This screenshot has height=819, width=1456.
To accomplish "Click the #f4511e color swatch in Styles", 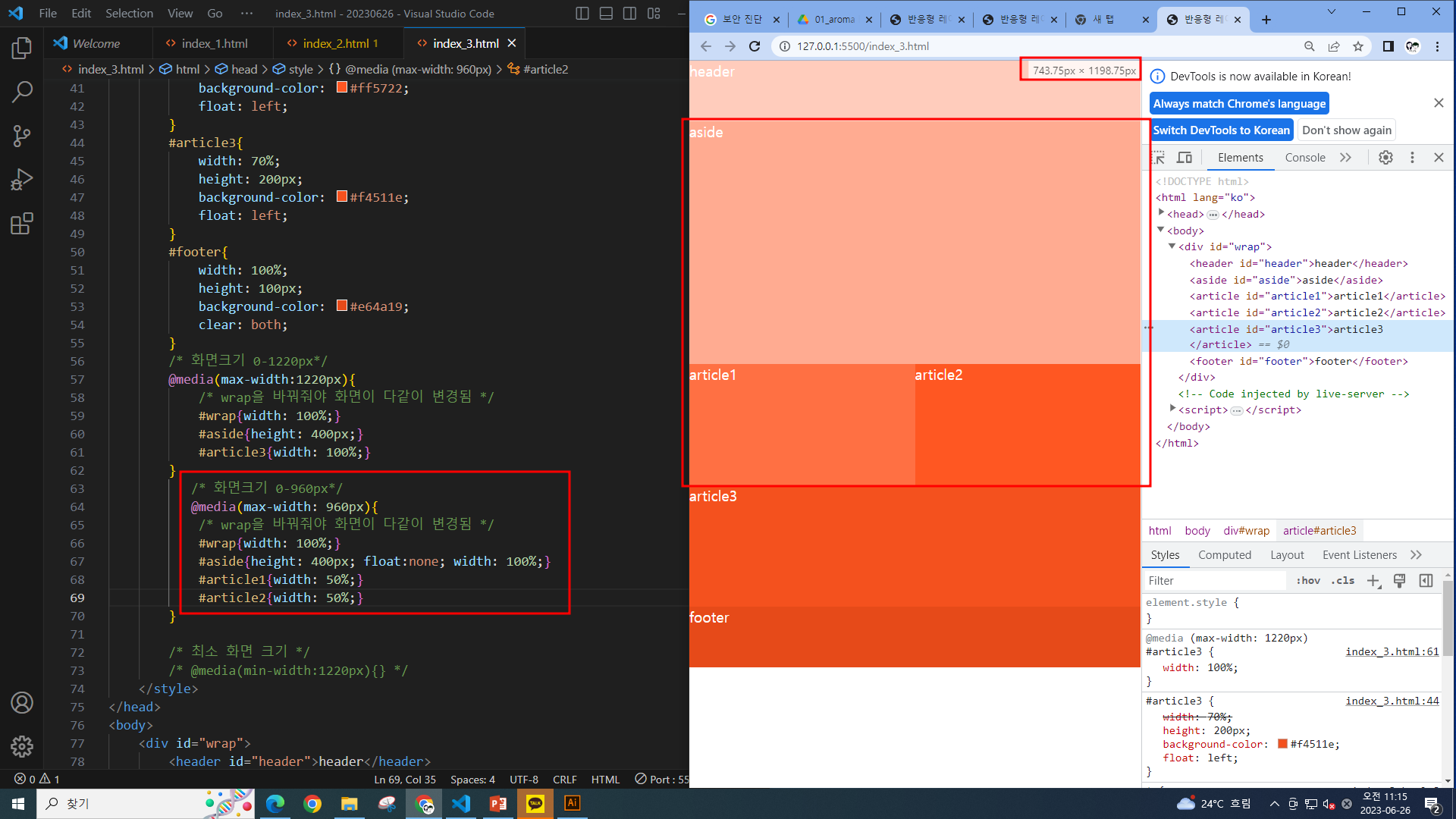I will (x=1282, y=744).
